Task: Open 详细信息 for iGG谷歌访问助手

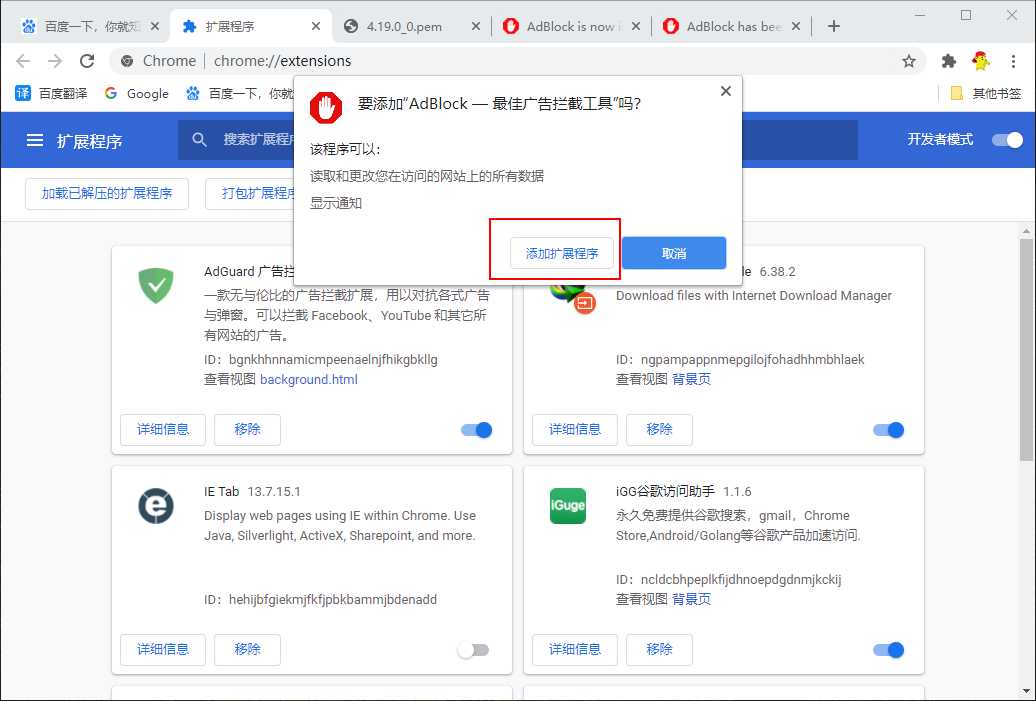Action: coord(575,649)
